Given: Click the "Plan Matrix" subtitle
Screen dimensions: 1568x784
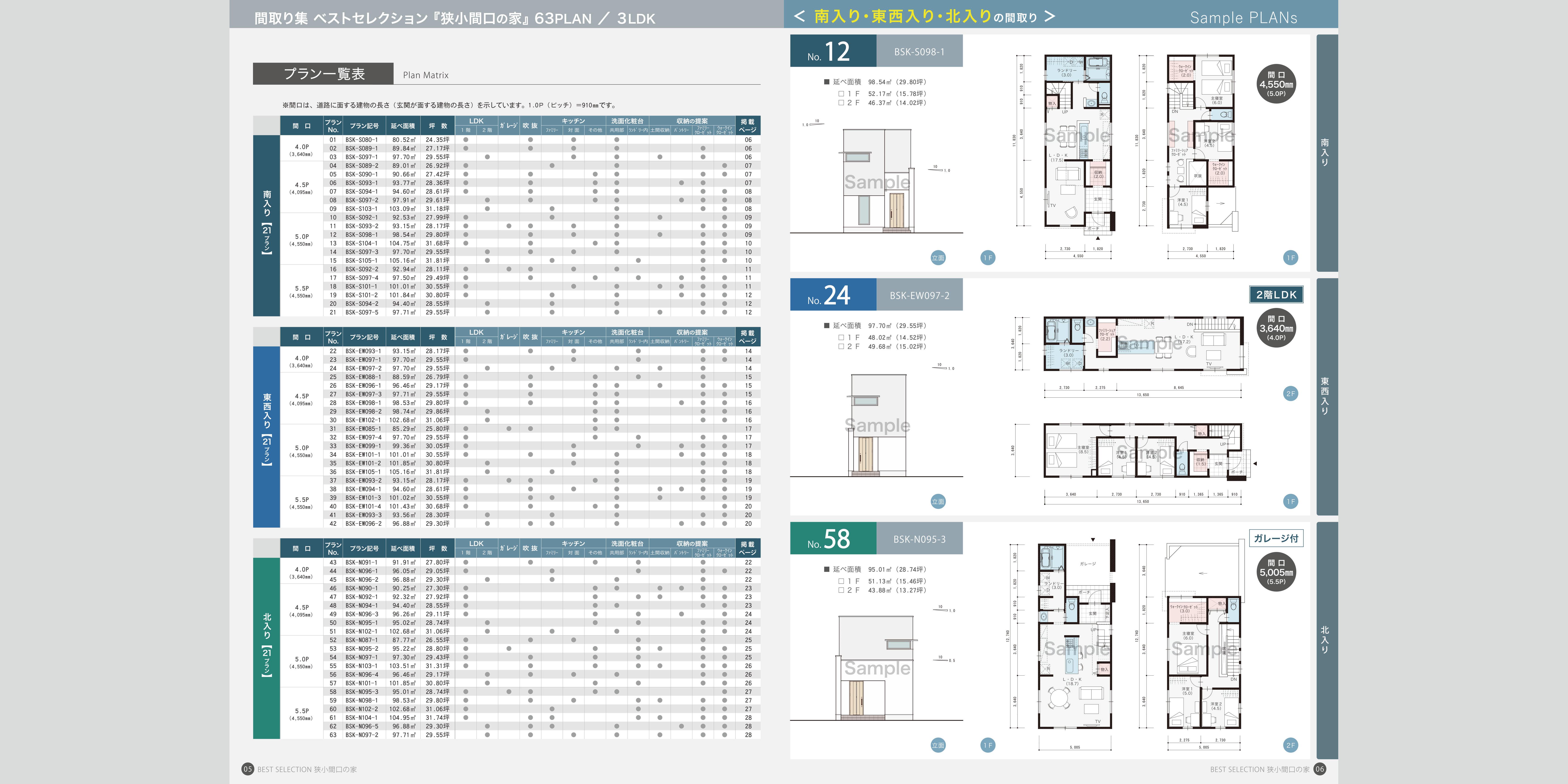Looking at the screenshot, I should point(426,76).
